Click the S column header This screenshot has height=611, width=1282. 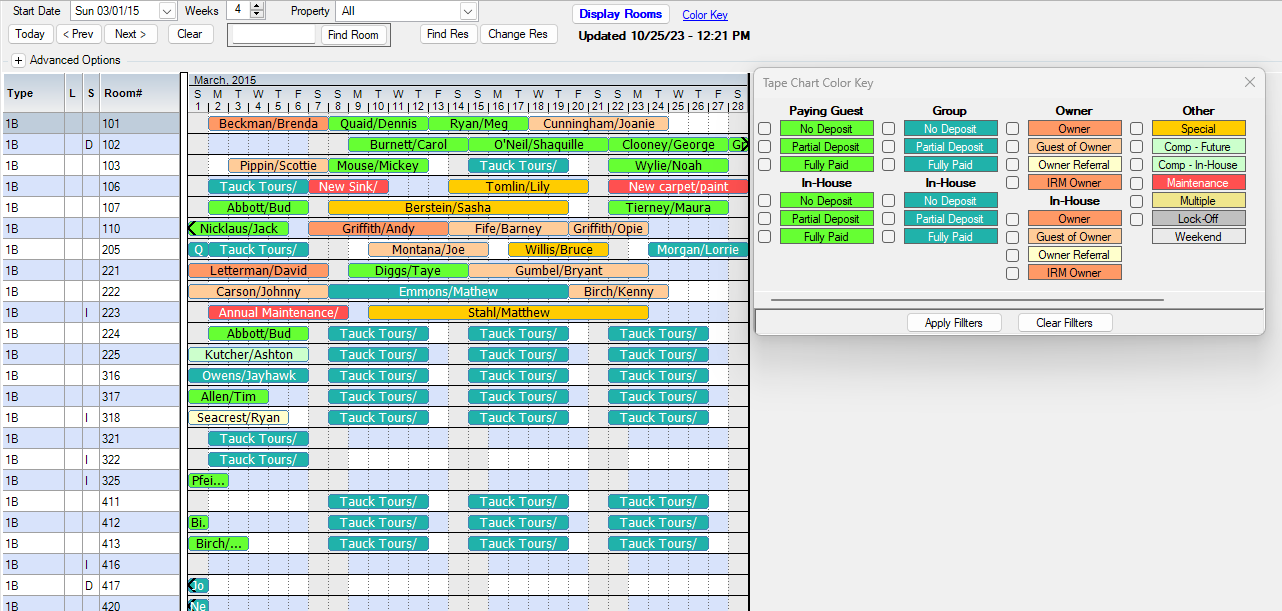point(90,93)
